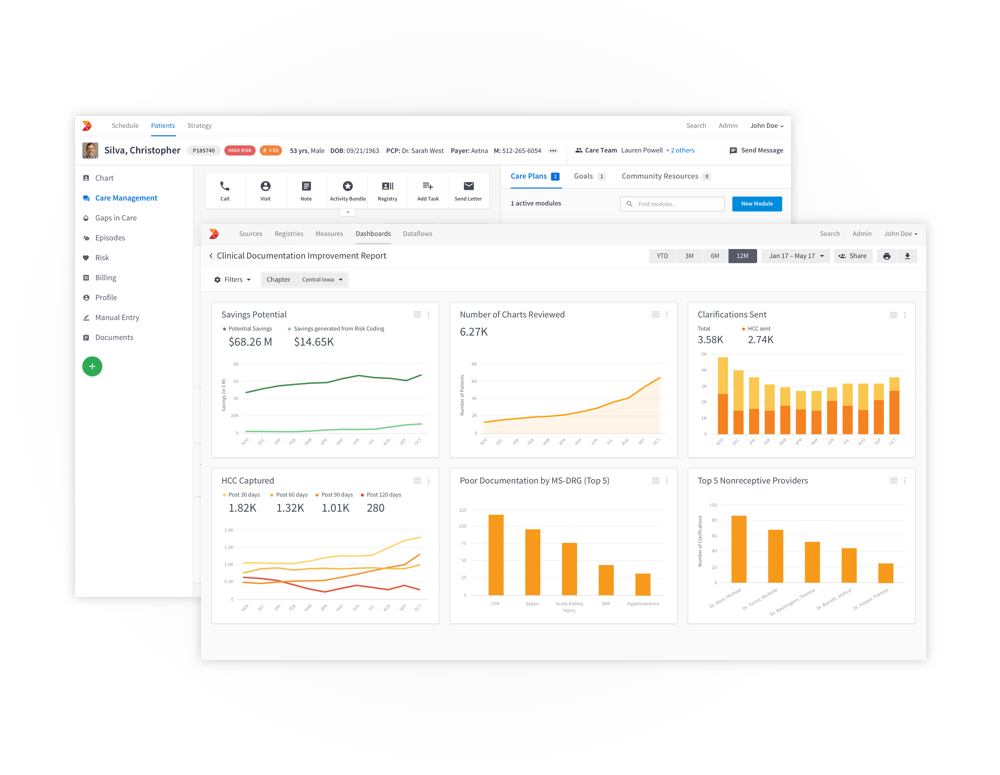
Task: Click the Activity Bundle star icon
Action: click(x=347, y=187)
